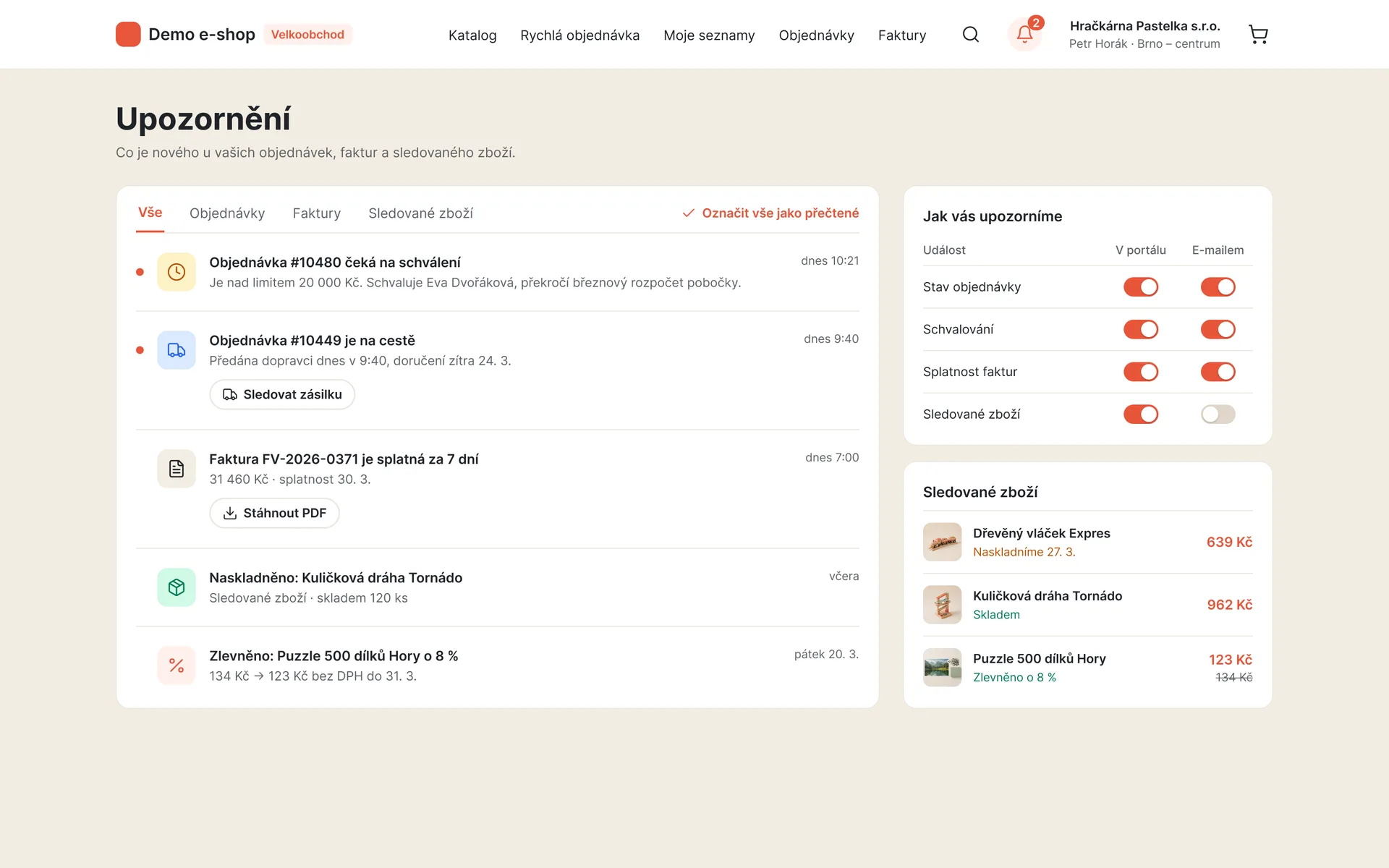The image size is (1389, 868).
Task: Click the truck icon of order #10449
Action: 177,350
